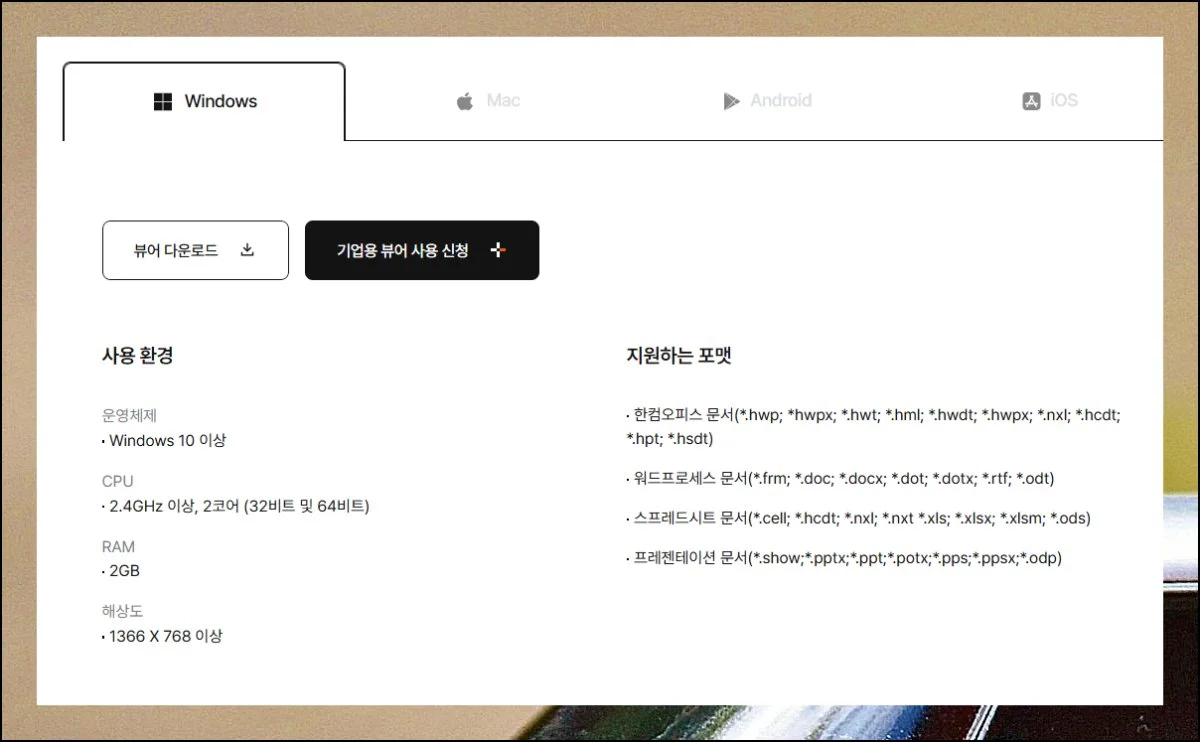Click the Android play store icon
The height and width of the screenshot is (742, 1200).
point(731,101)
